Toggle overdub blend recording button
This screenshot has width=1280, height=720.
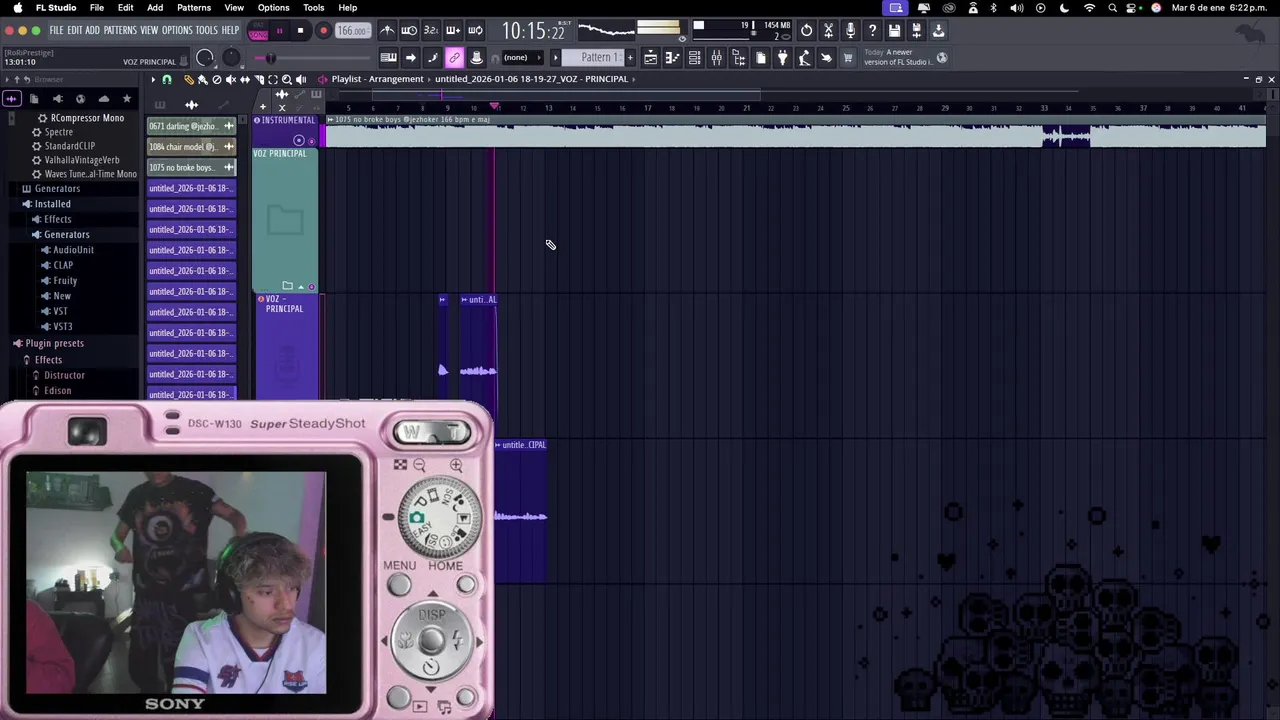453,31
